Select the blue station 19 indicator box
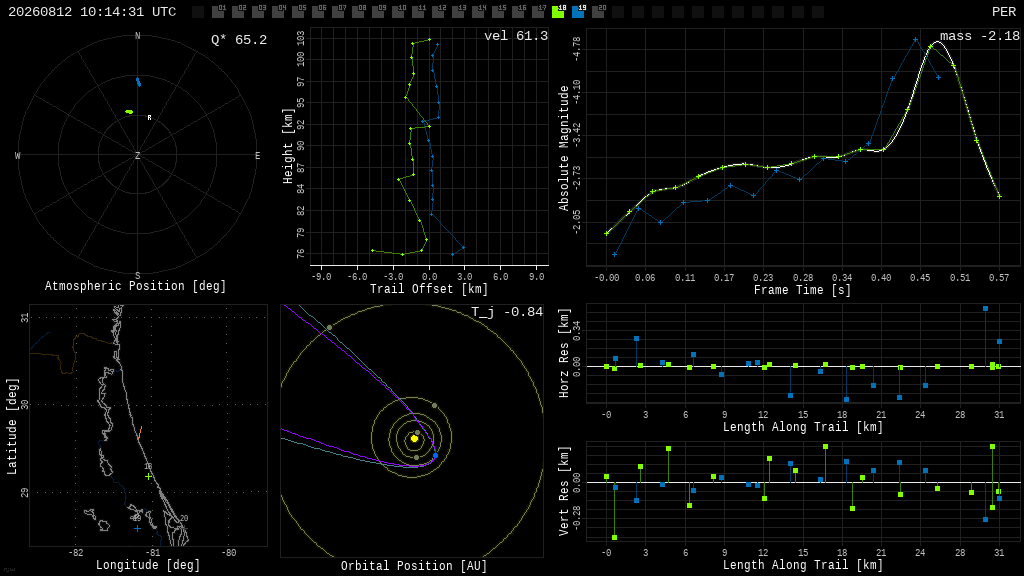The width and height of the screenshot is (1024, 576). pyautogui.click(x=579, y=11)
